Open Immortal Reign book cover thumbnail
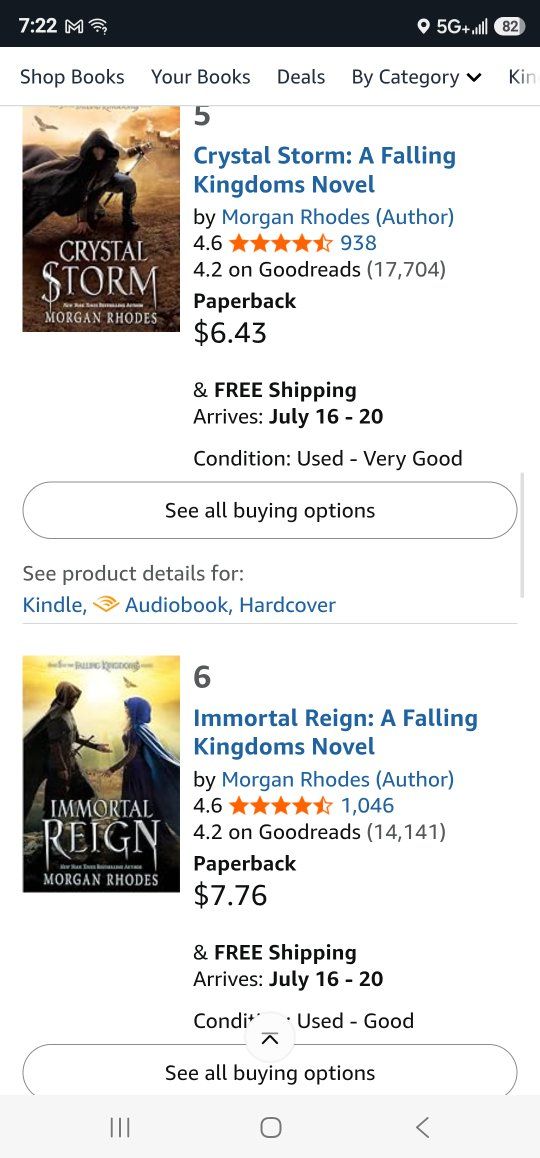 coord(101,774)
